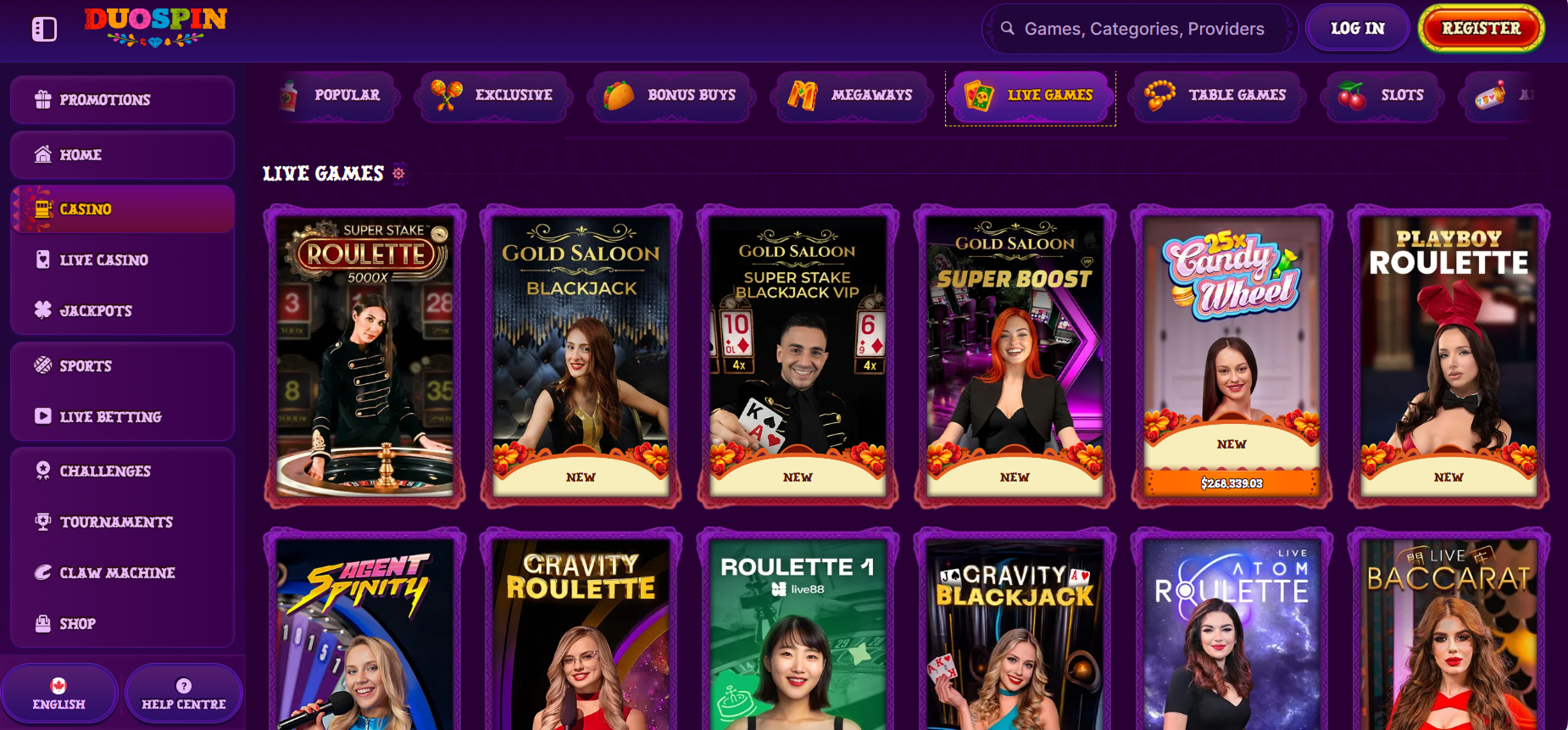The width and height of the screenshot is (1568, 730).
Task: Open the Shop bag icon
Action: pyautogui.click(x=43, y=623)
